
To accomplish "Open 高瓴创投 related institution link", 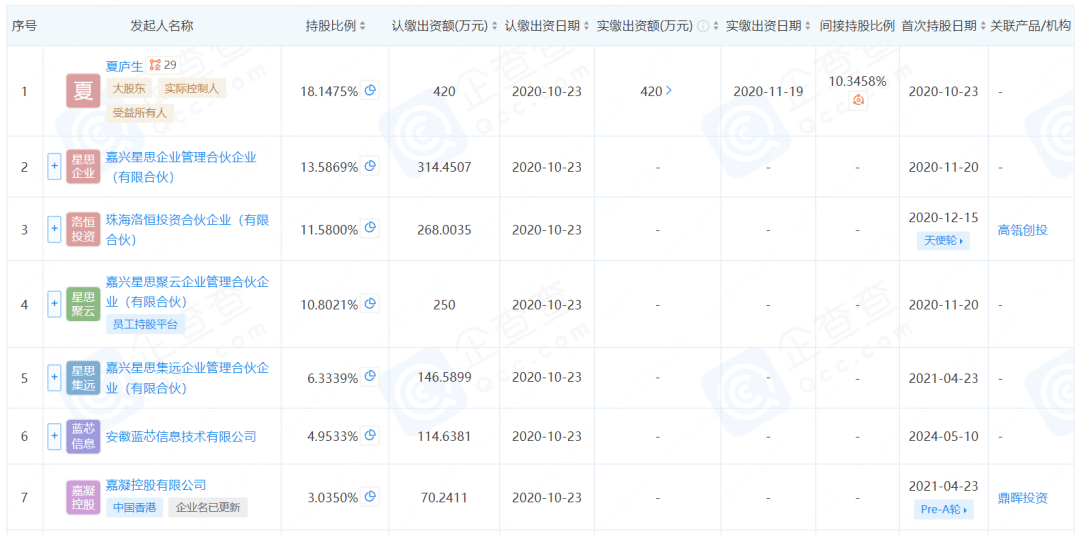I will [1022, 230].
